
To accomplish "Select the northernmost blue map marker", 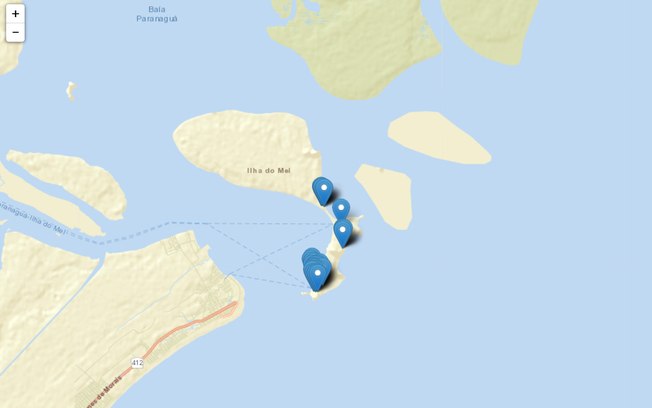I will [323, 191].
